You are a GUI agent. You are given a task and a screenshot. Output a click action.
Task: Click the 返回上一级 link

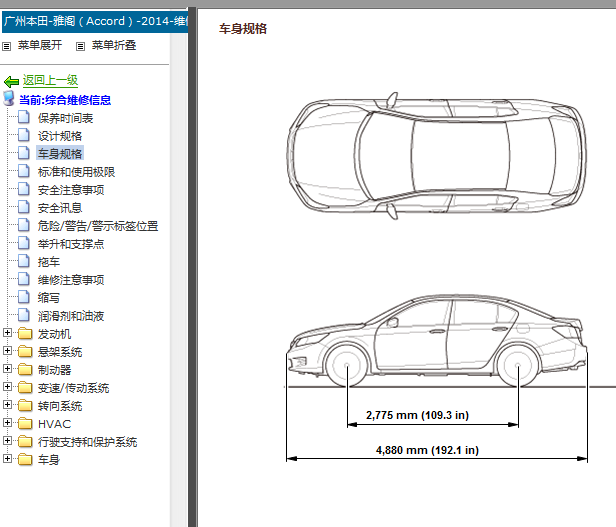(x=50, y=81)
